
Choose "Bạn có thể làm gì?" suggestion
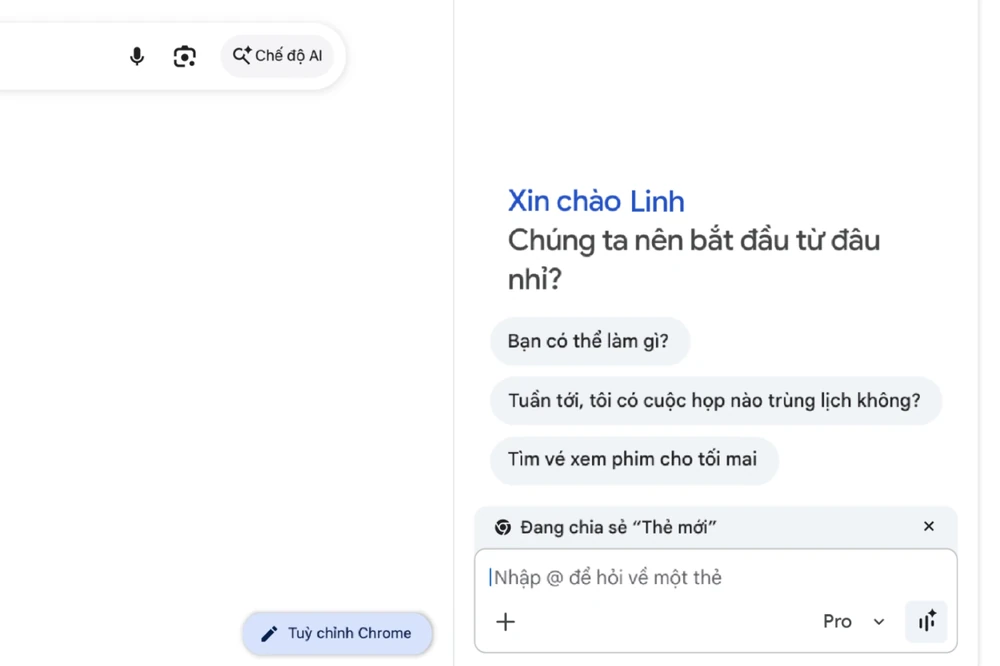589,341
